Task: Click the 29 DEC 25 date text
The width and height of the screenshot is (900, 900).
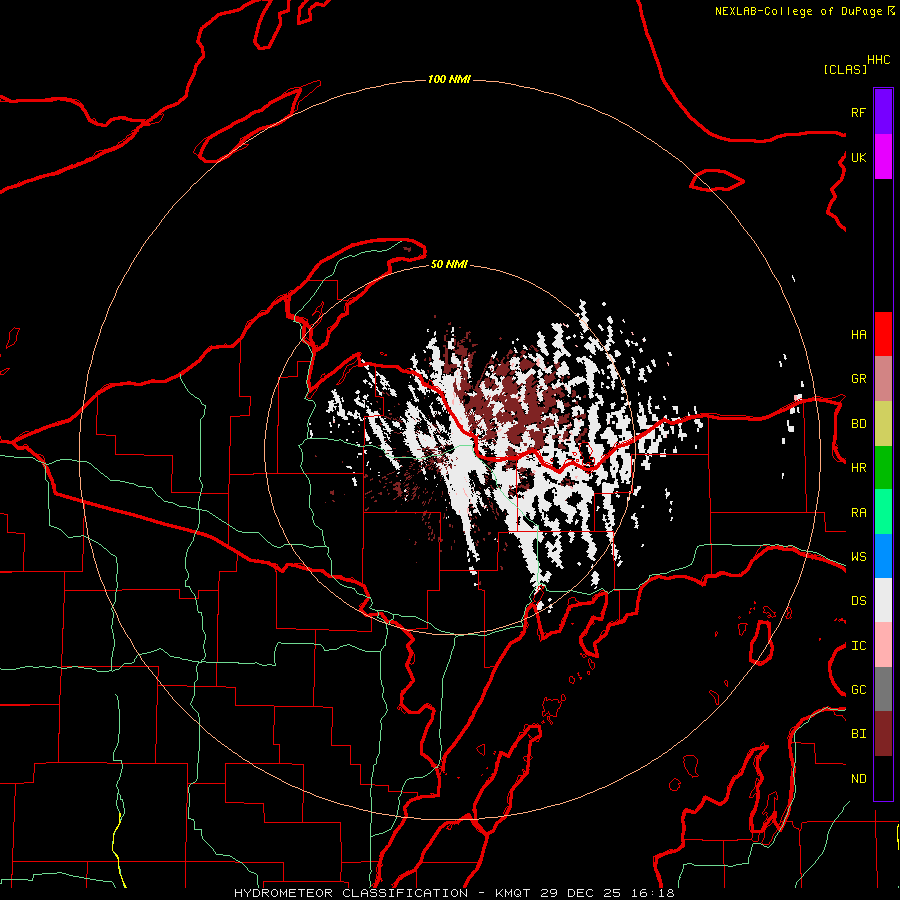Action: 580,893
